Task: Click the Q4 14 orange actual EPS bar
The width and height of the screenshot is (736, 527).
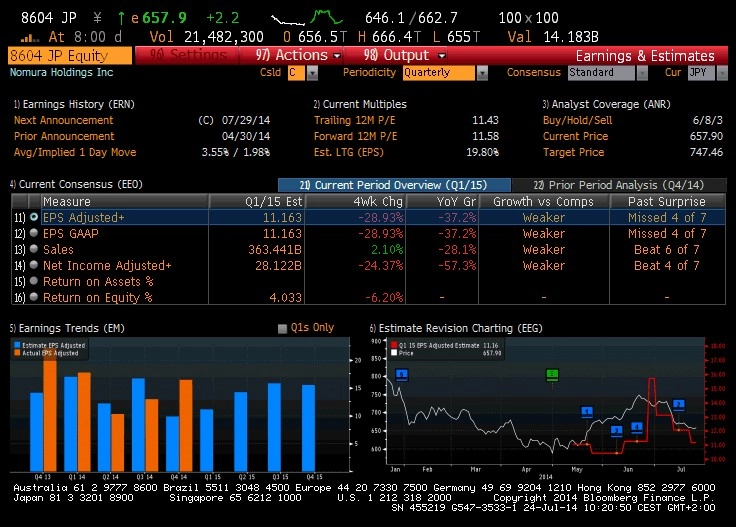Action: (186, 426)
